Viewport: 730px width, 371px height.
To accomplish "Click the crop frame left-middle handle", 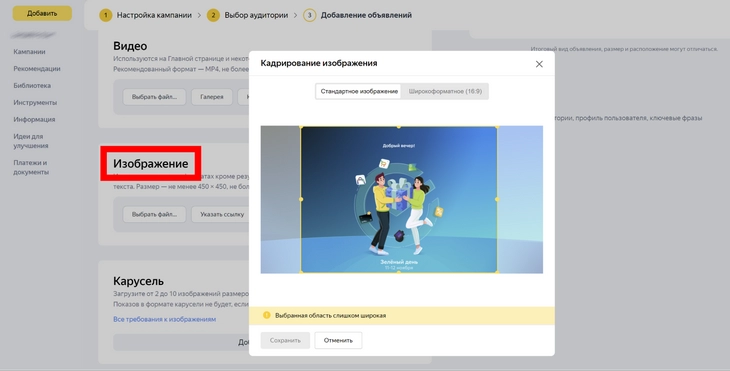I will click(x=301, y=199).
